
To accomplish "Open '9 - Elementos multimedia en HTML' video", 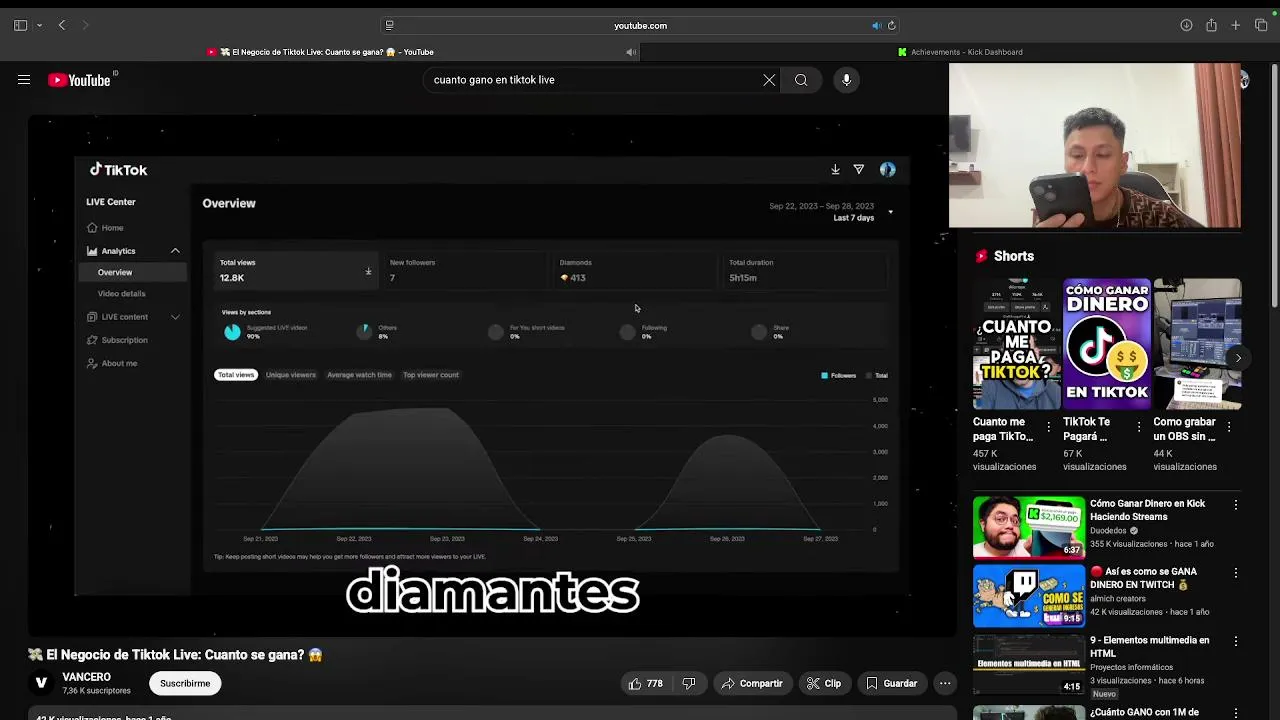I will [x=1028, y=664].
